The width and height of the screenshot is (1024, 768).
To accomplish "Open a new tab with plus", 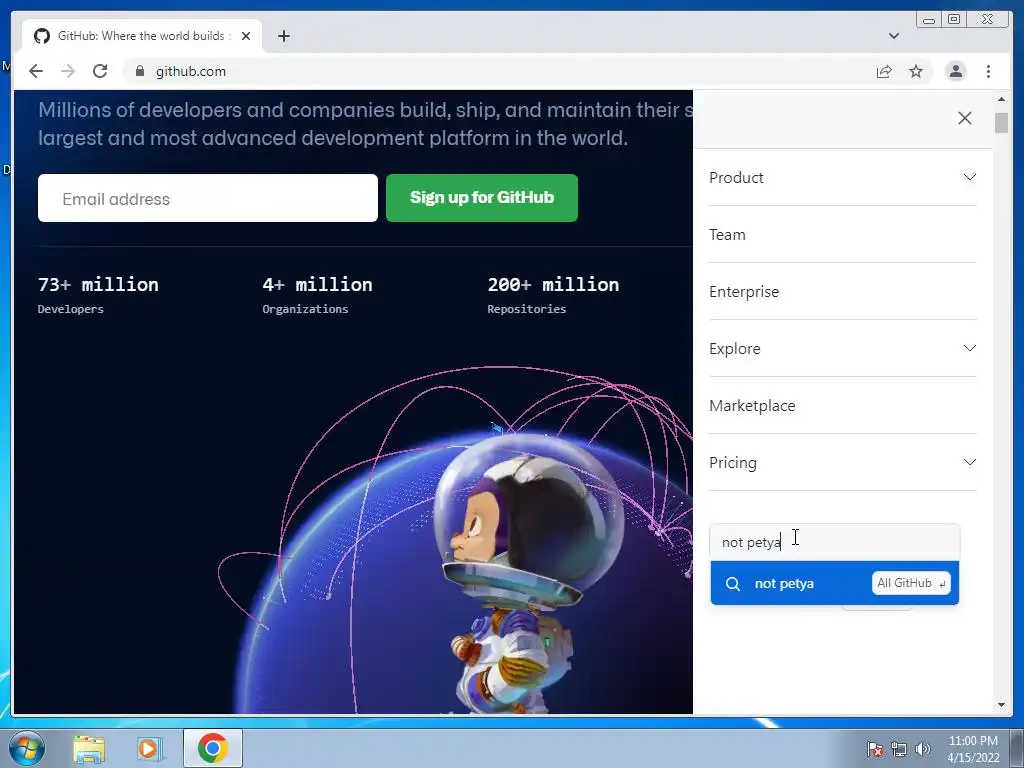I will [283, 36].
